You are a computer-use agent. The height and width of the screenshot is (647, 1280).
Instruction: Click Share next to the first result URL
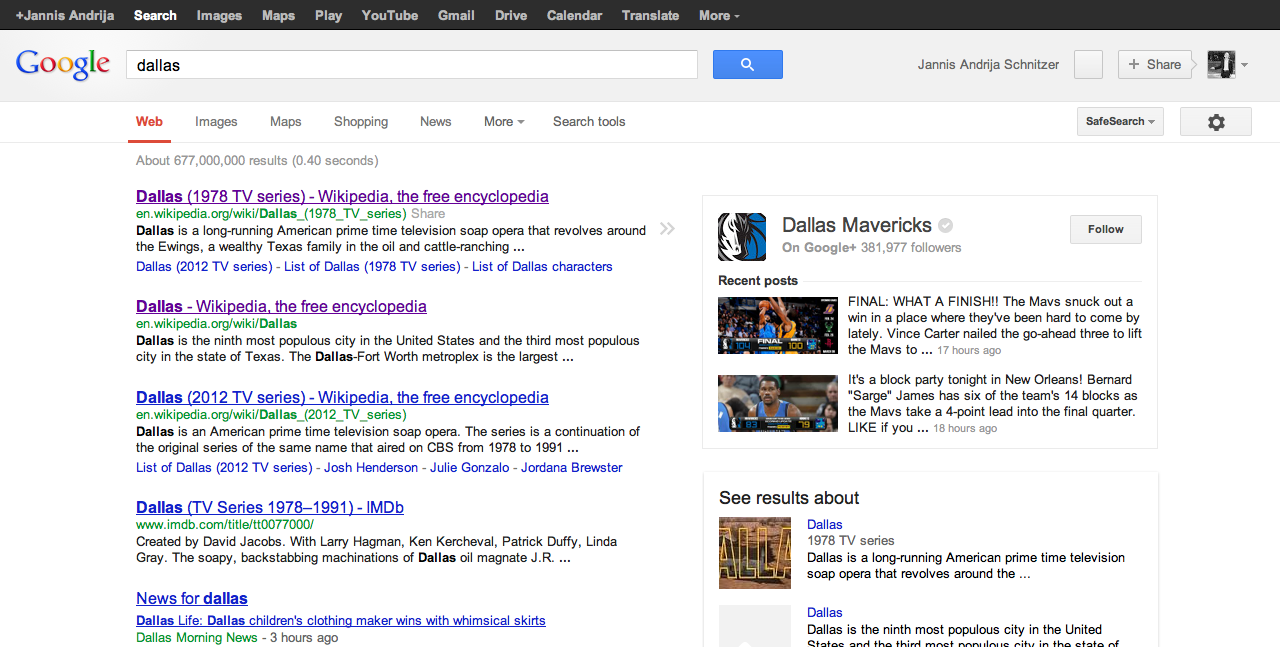[428, 213]
